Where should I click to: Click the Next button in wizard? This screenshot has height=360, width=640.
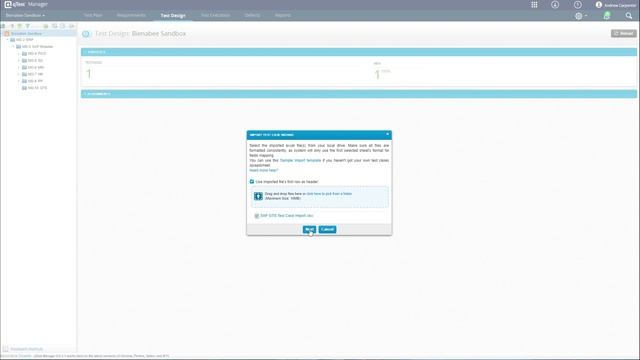coord(309,229)
